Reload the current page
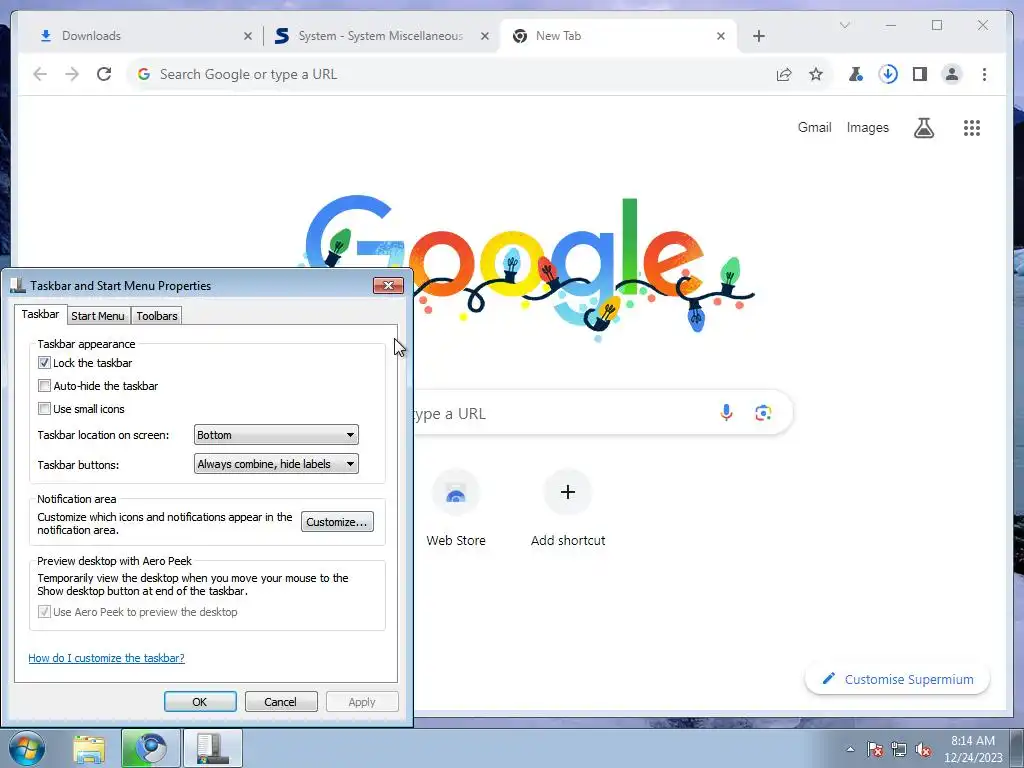The height and width of the screenshot is (768, 1024). pos(104,74)
